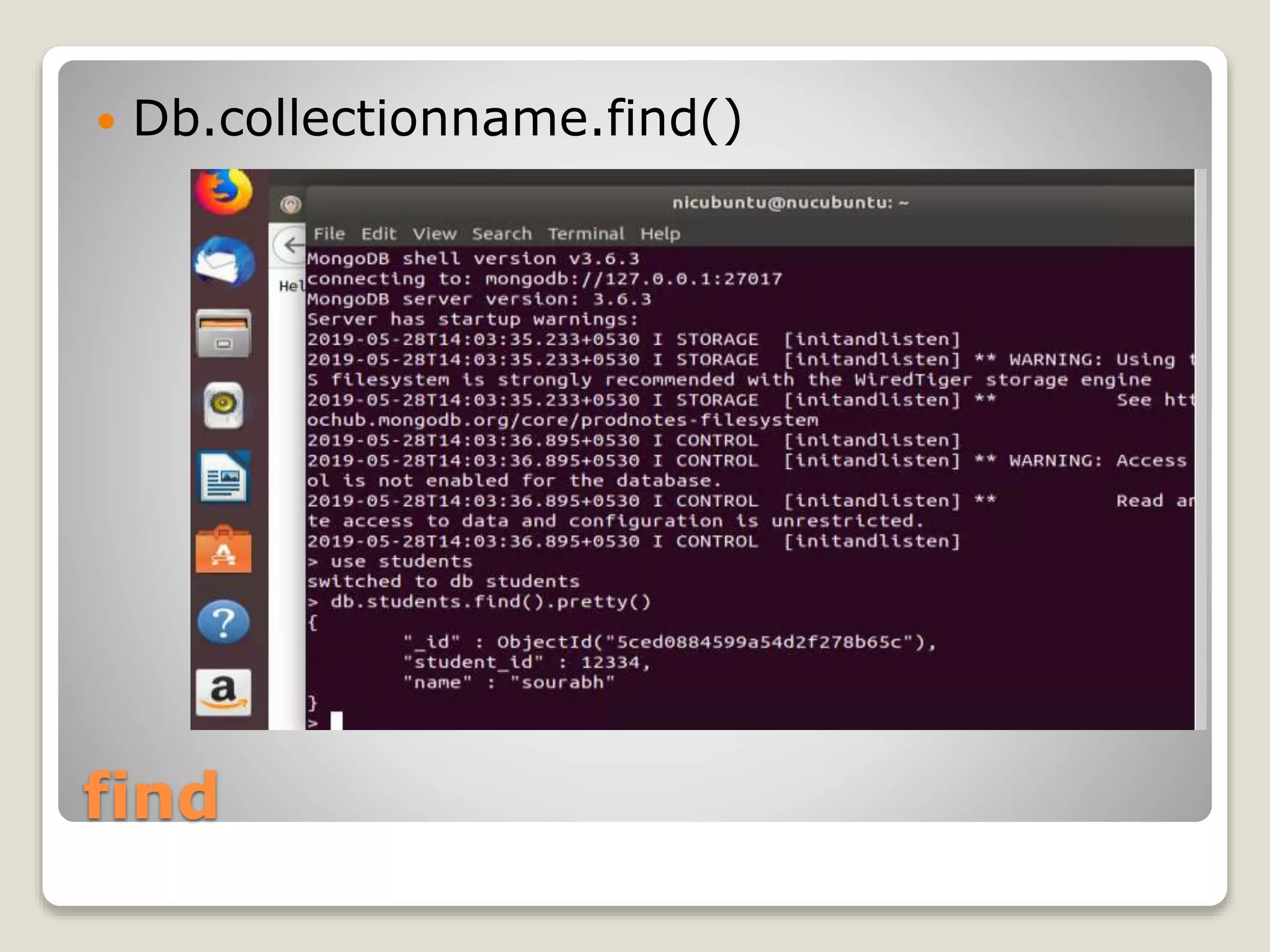Click 'S filesystem is strongly recommended' line

(x=729, y=380)
